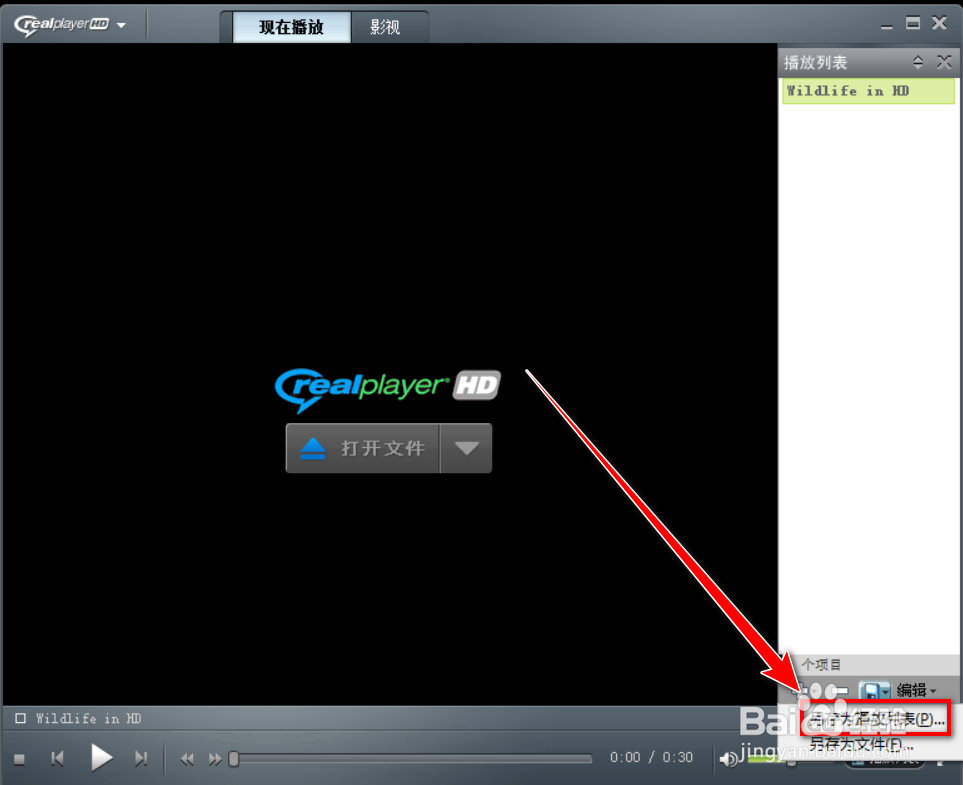Switch to the 现在播放 tab
The width and height of the screenshot is (963, 785).
point(291,27)
